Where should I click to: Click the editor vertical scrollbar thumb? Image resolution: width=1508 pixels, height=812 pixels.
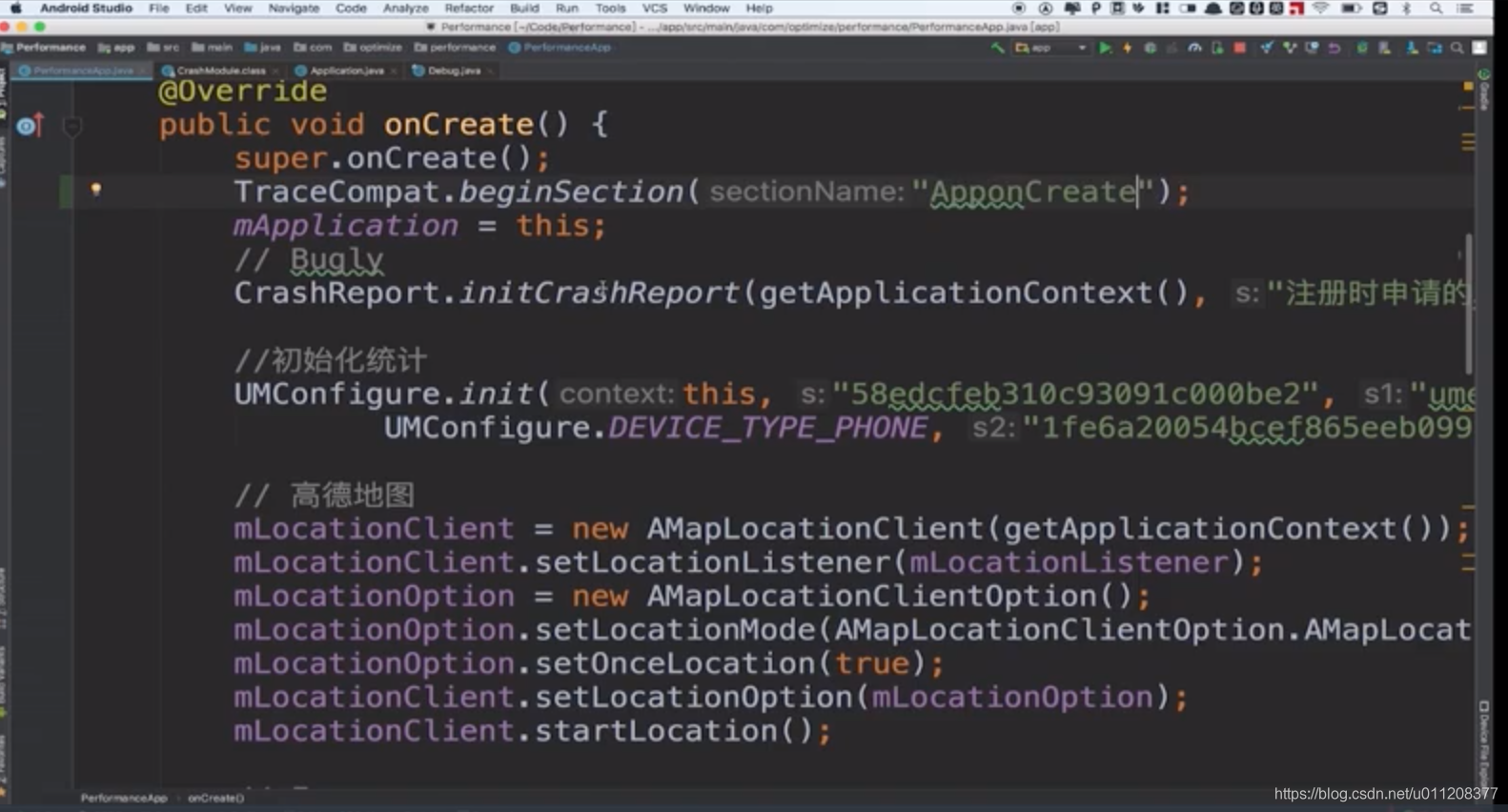pos(1469,303)
